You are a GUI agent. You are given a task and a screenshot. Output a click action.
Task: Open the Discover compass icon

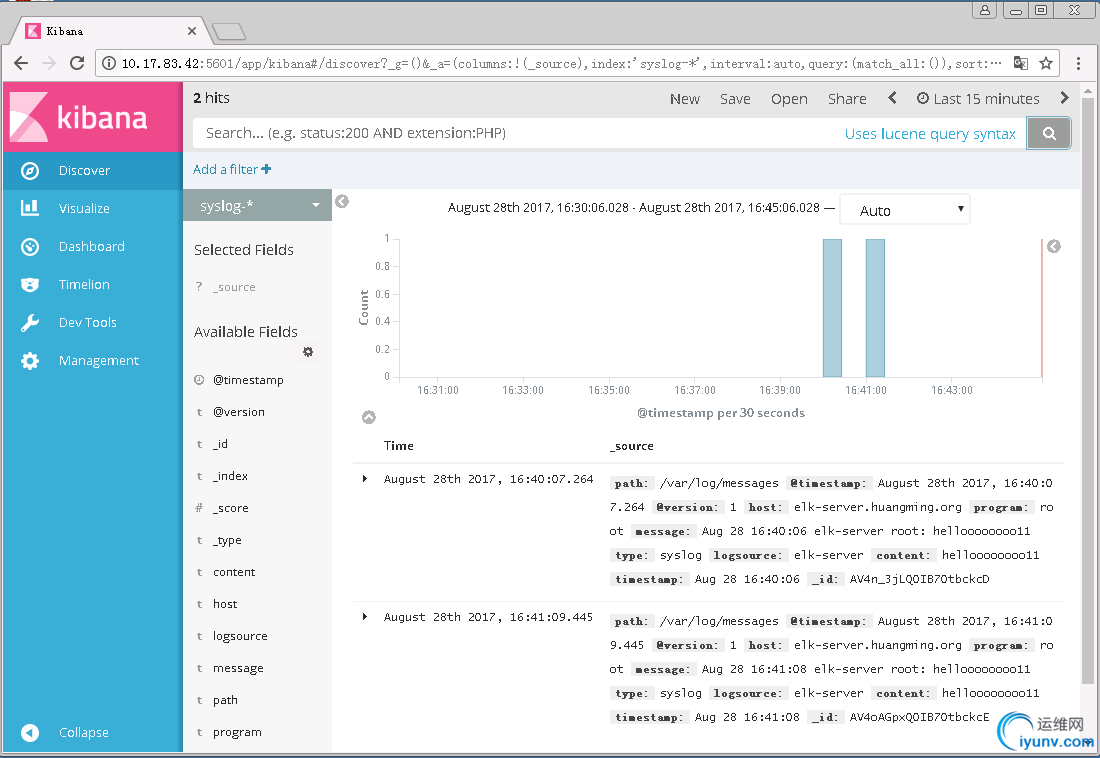coord(29,171)
